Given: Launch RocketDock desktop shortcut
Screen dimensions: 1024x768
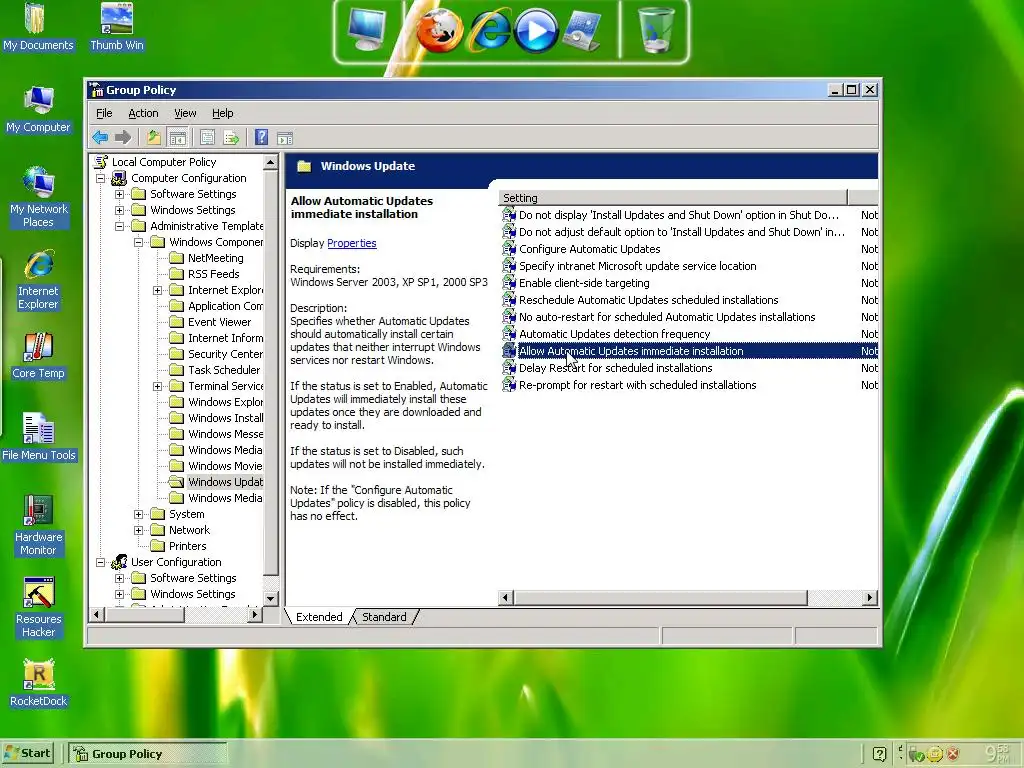Looking at the screenshot, I should [39, 683].
